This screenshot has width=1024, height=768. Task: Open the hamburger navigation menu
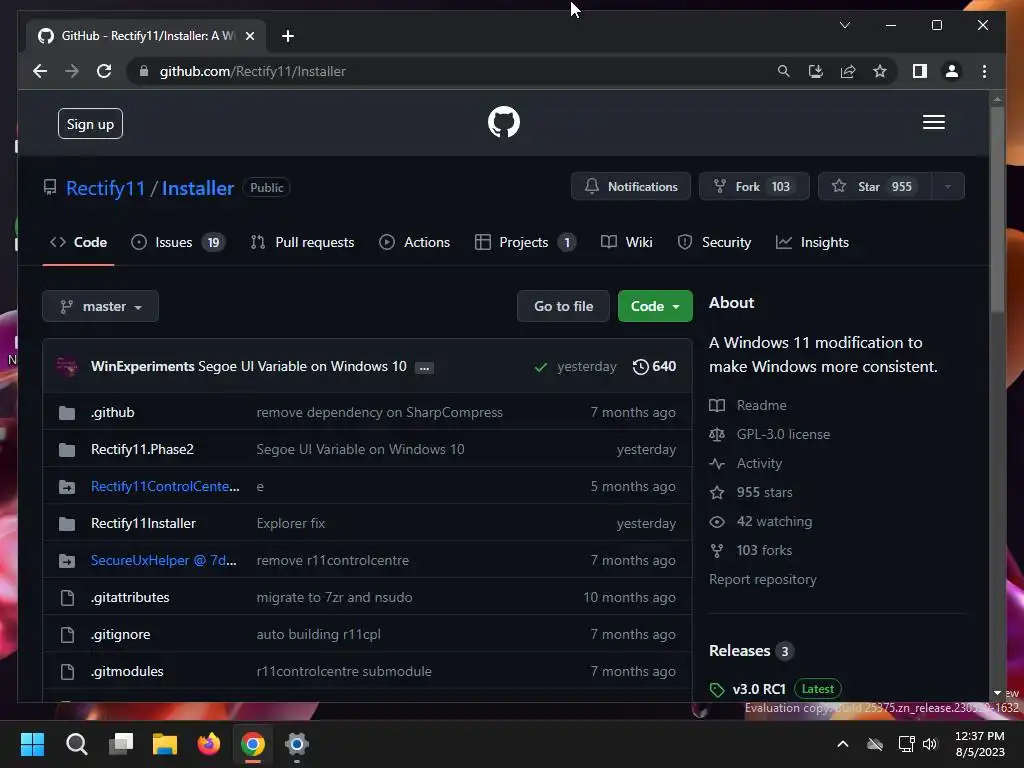933,122
